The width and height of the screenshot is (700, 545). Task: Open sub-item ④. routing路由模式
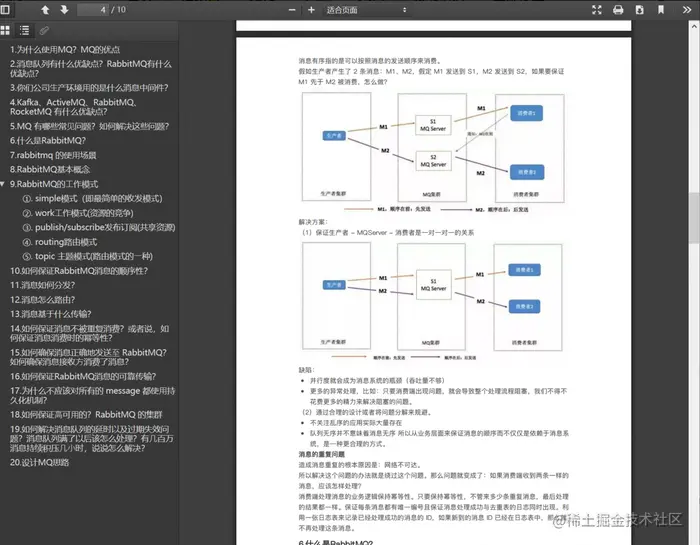point(60,242)
